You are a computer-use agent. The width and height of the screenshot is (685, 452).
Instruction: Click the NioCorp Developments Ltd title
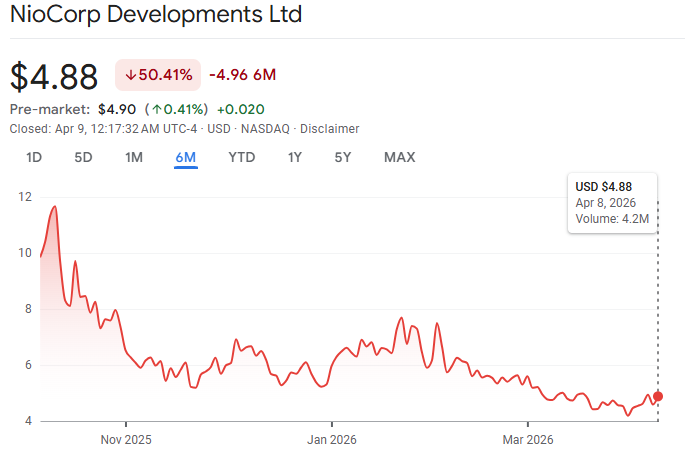[x=156, y=14]
